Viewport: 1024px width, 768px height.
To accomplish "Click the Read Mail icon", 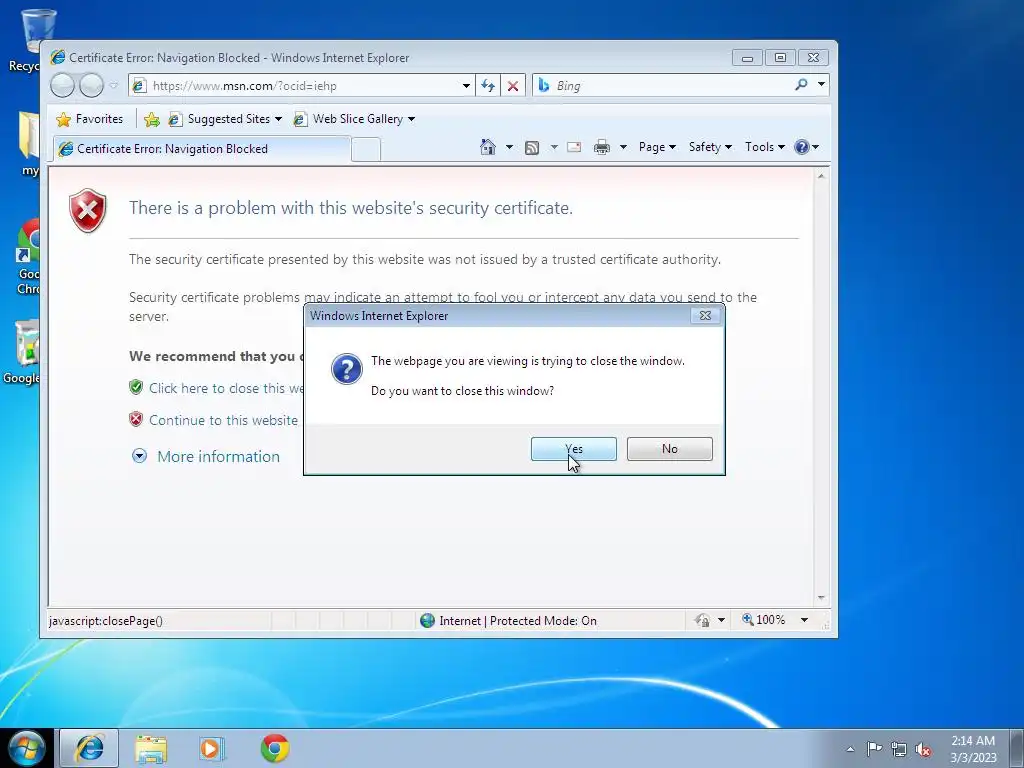I will tap(574, 147).
